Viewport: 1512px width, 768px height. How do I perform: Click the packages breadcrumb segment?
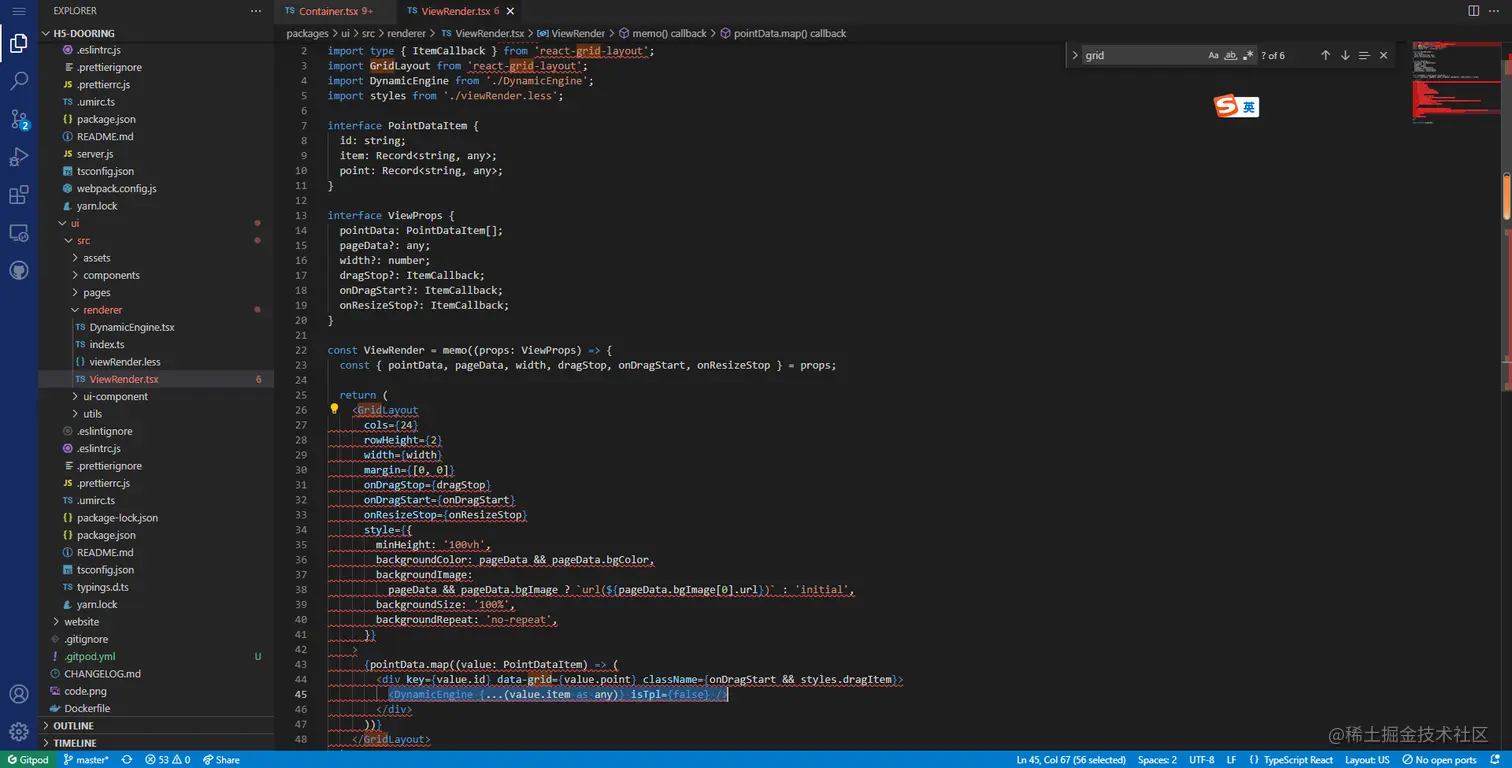pos(307,33)
